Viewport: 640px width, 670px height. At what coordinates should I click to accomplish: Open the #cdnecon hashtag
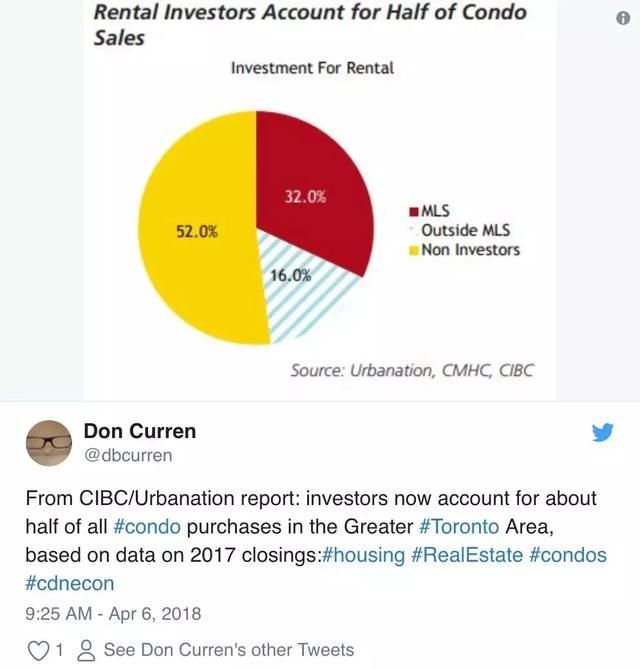tap(69, 583)
